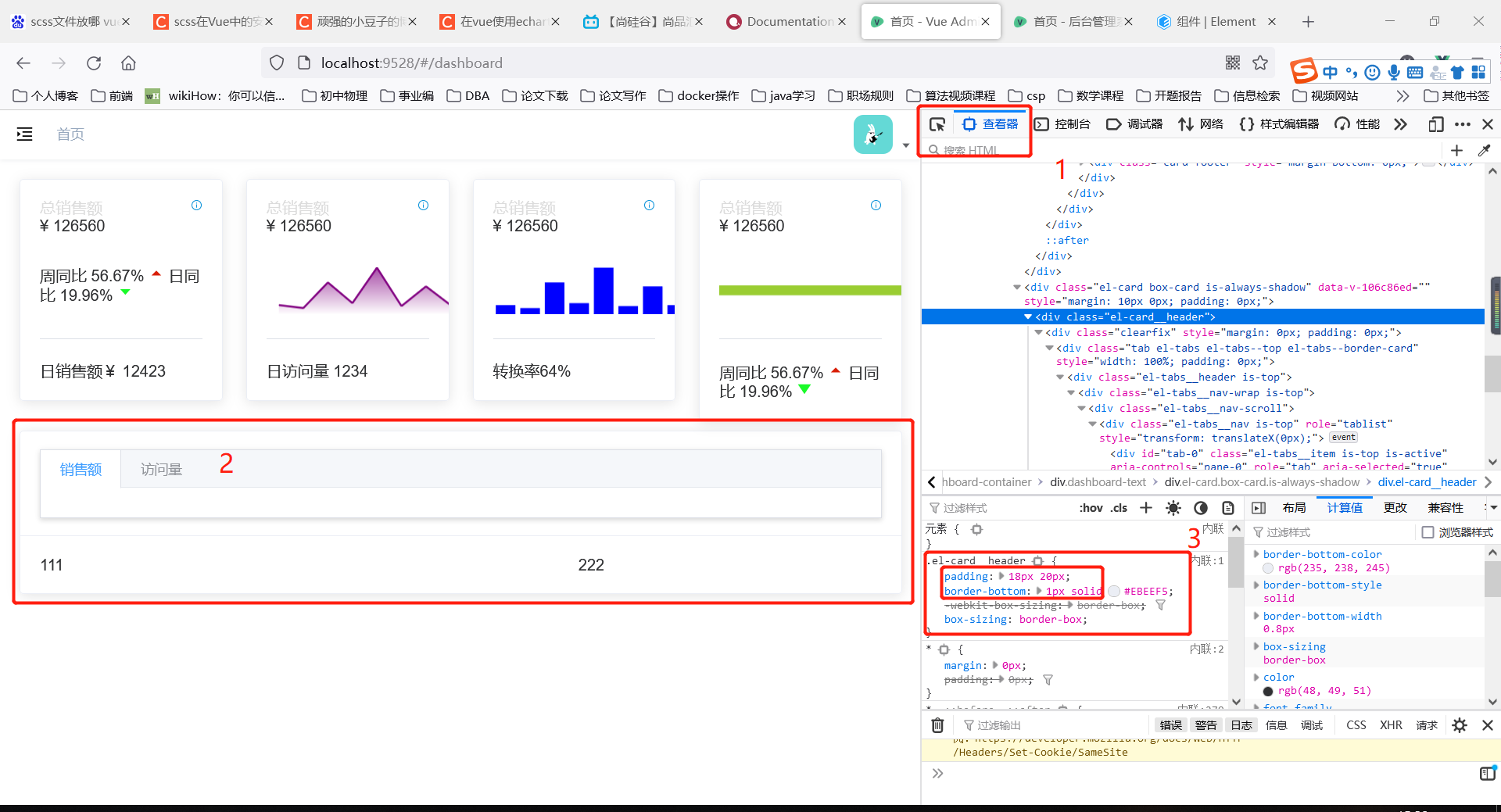Collapse the el-card__header node
1501x812 pixels.
point(1028,317)
